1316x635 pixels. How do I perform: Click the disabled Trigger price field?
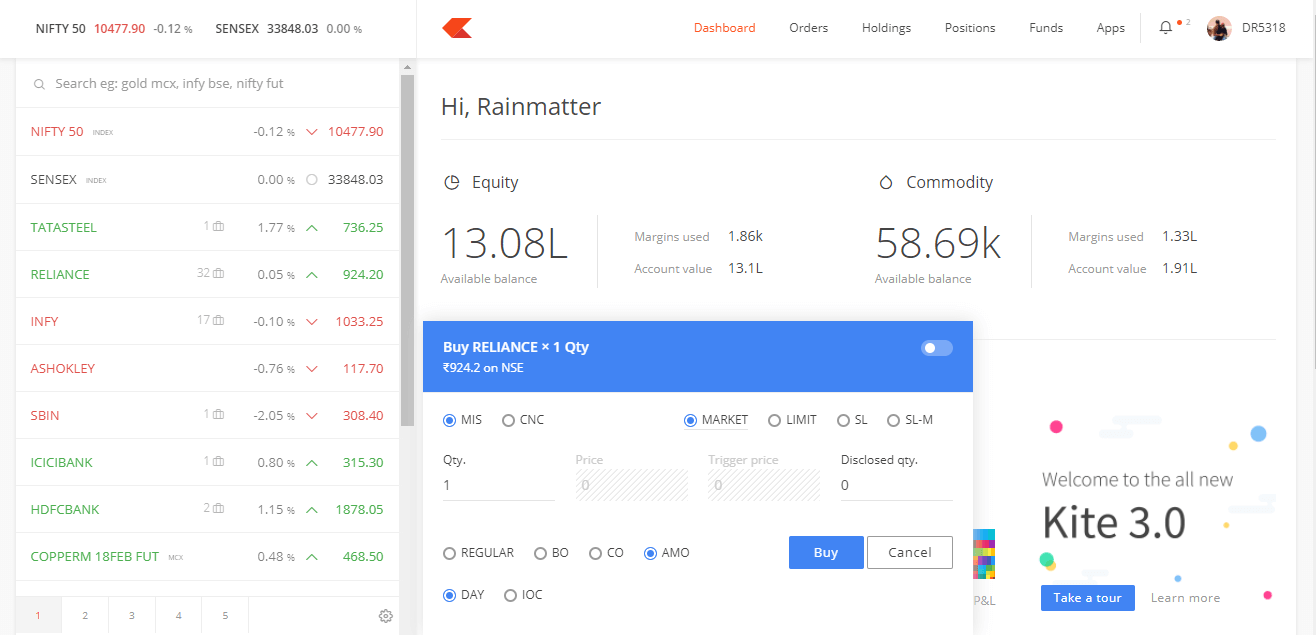[x=764, y=486]
